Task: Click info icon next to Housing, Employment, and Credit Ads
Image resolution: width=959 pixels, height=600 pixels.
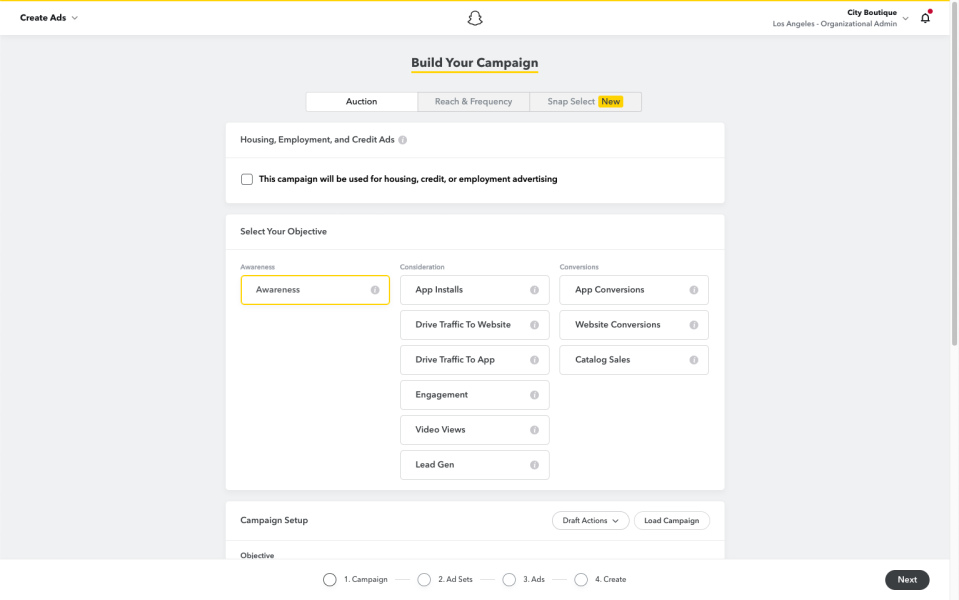Action: tap(402, 140)
